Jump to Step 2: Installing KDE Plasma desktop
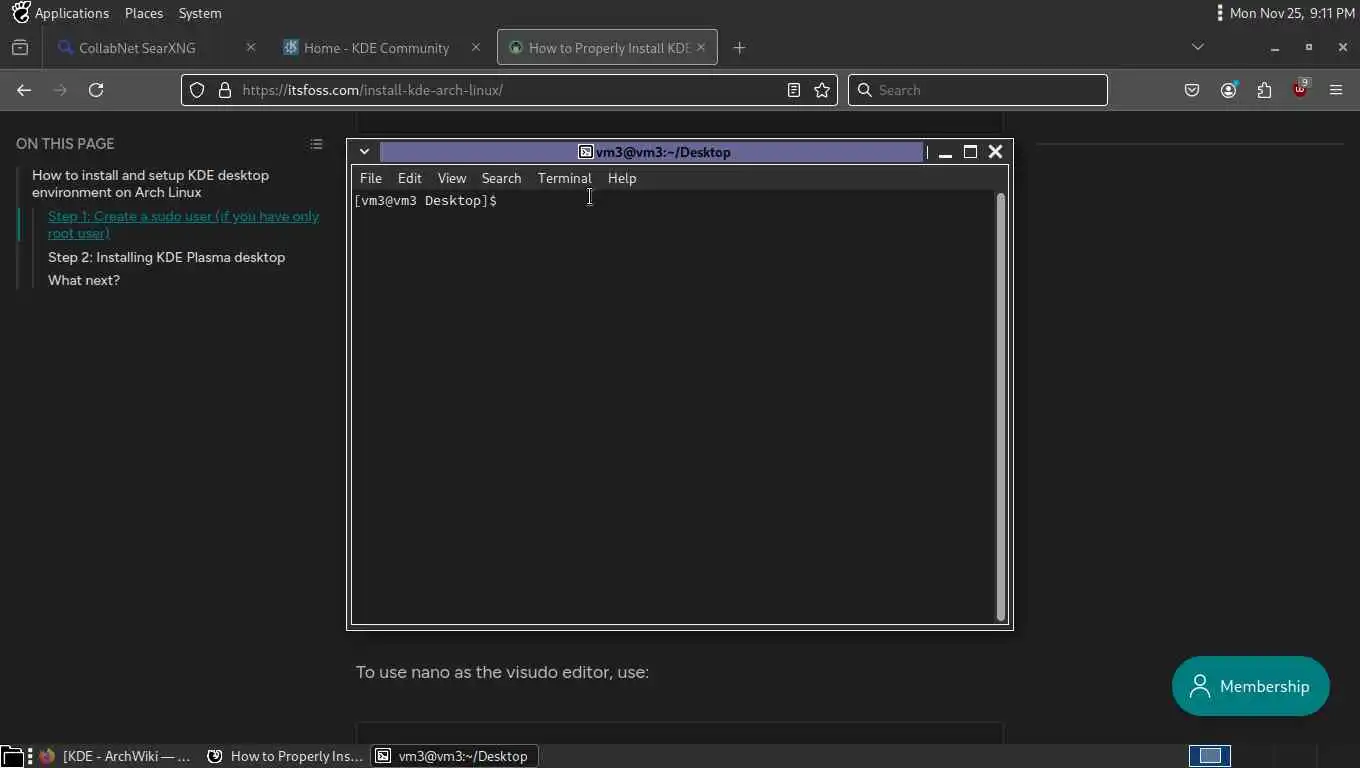Screen dimensions: 1360x768 (166, 257)
